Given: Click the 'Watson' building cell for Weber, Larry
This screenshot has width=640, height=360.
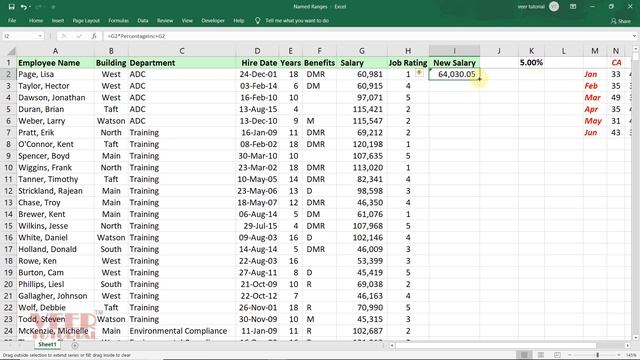Looking at the screenshot, I should [111, 121].
